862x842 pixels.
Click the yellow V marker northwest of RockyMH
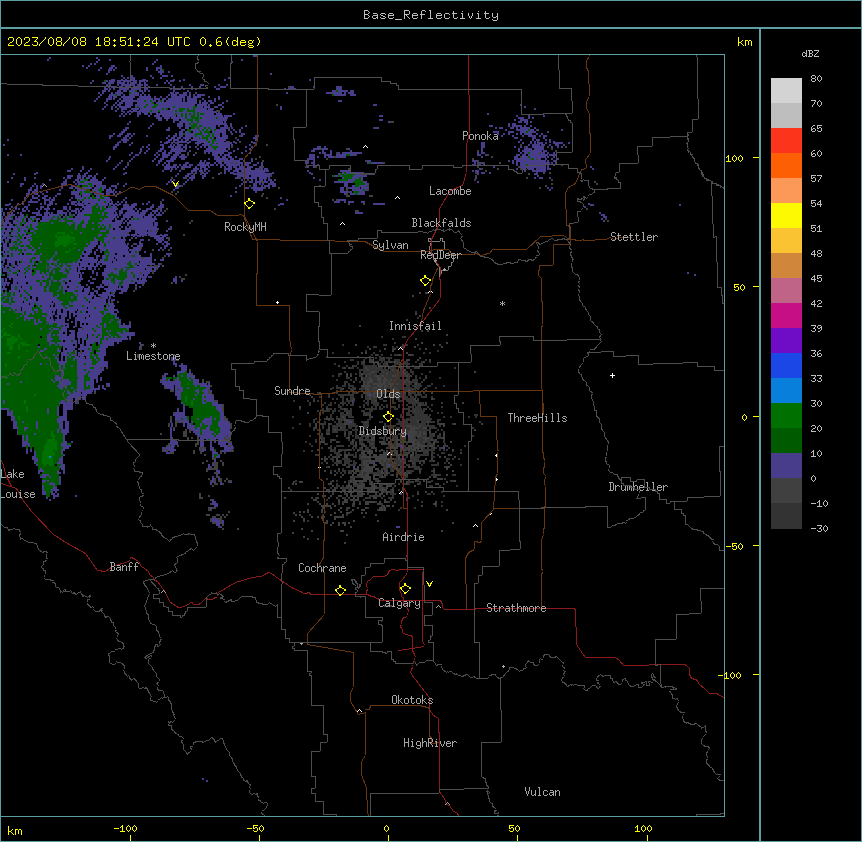point(175,185)
